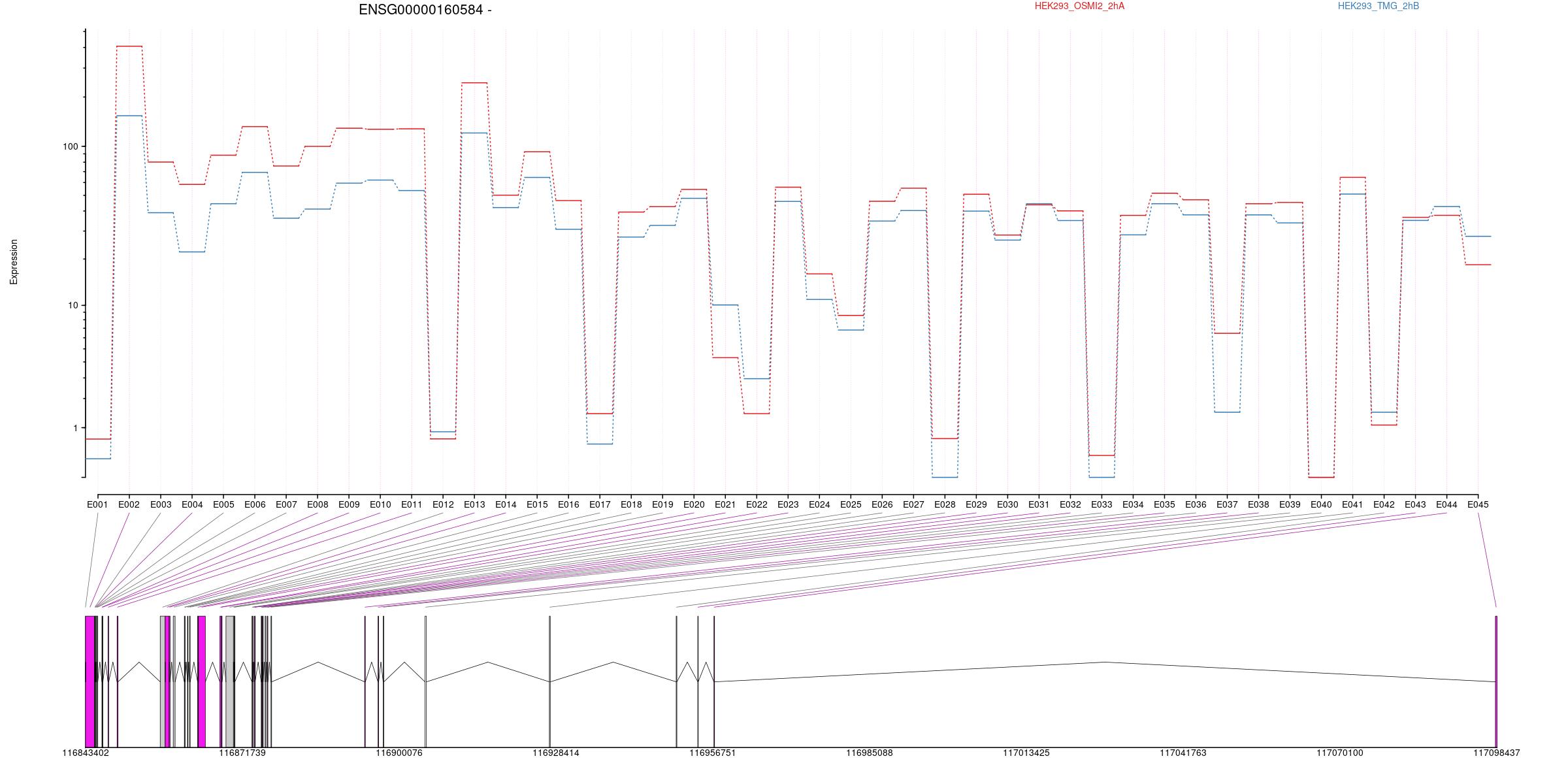This screenshot has height=784, width=1568.
Task: Select the HEK293_OSMI2_2hA legend label
Action: [x=1079, y=6]
